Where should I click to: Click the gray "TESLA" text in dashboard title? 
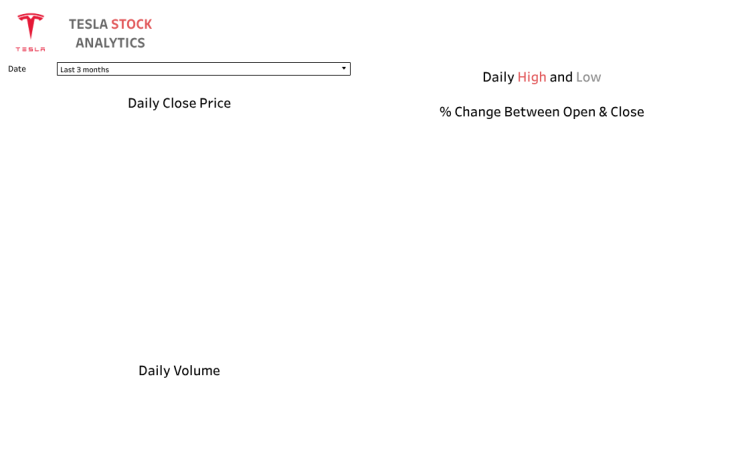click(x=88, y=24)
